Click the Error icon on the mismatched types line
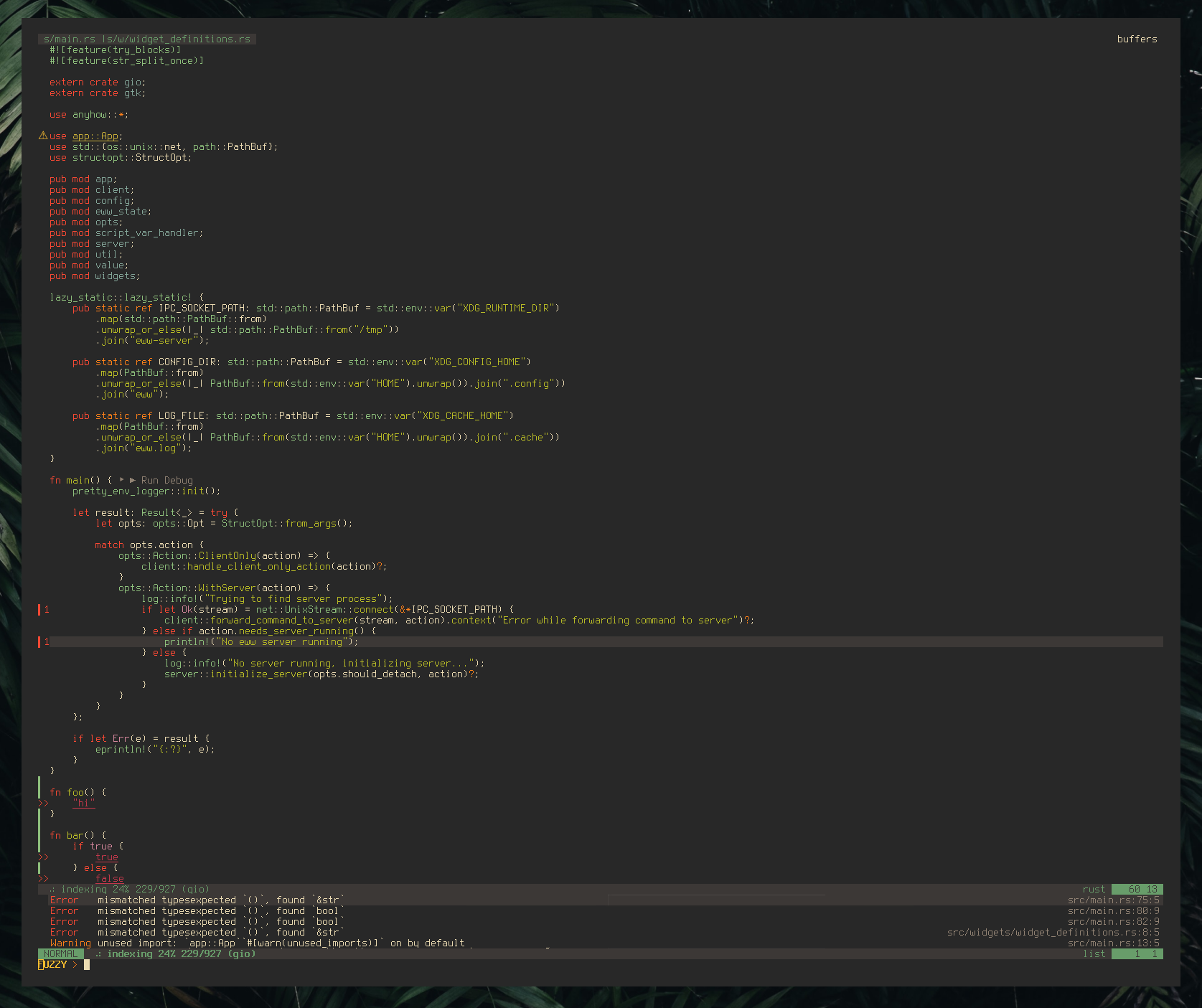This screenshot has width=1202, height=1008. 63,900
